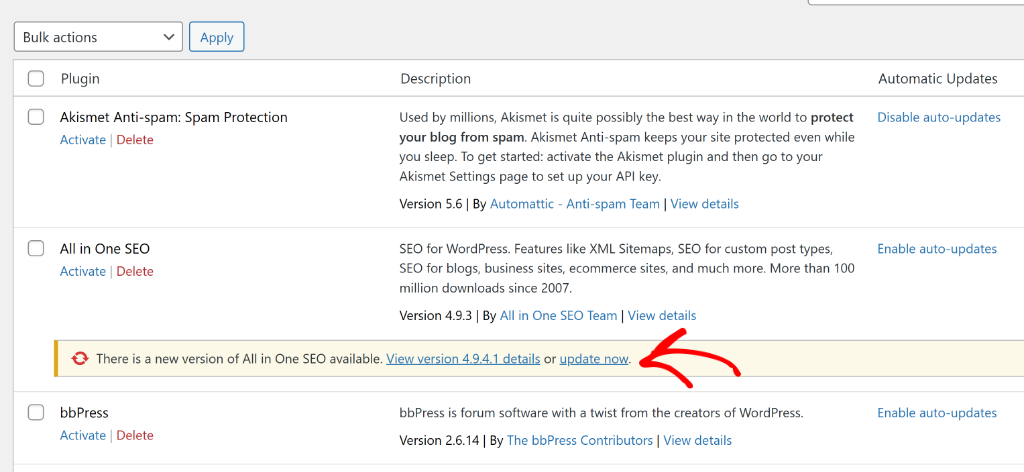The image size is (1024, 472).
Task: Click the Version 2.6.14 text
Action: (441, 440)
